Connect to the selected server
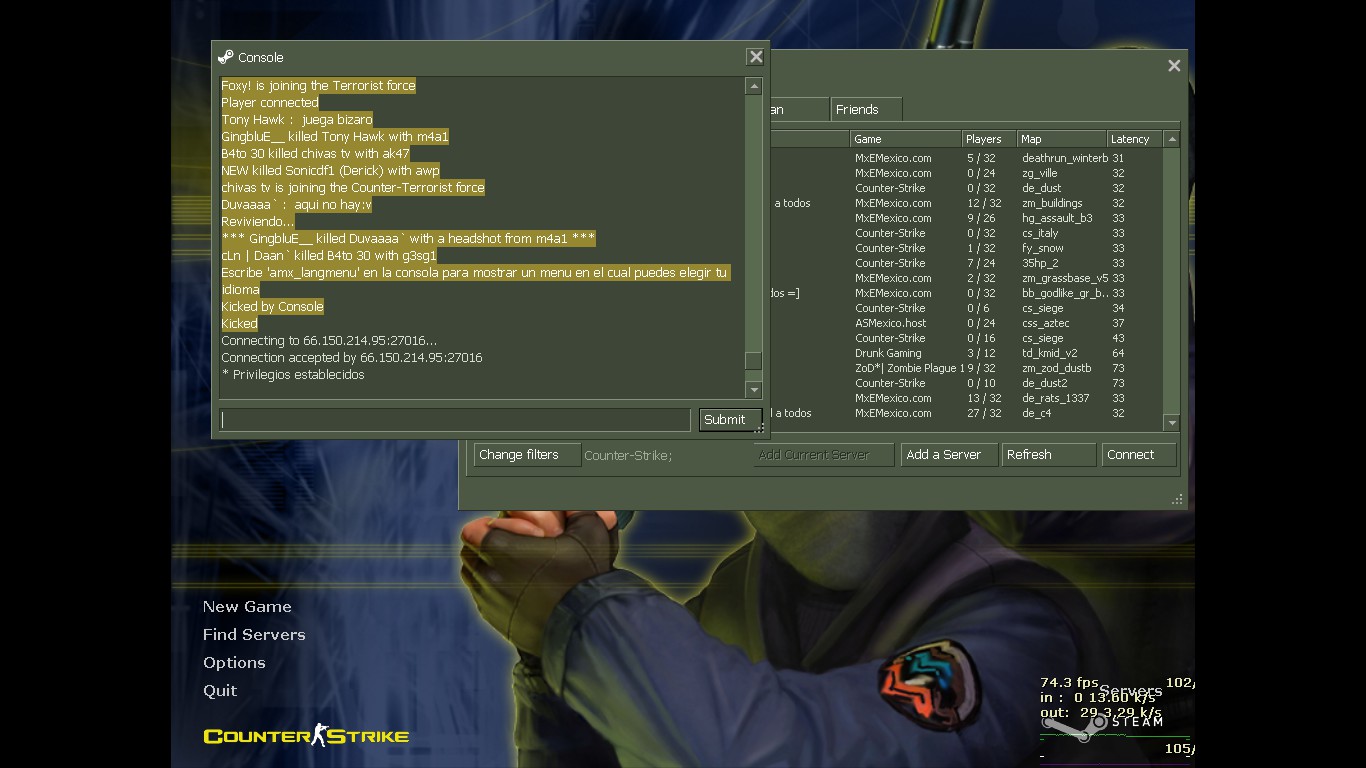 (x=1139, y=455)
